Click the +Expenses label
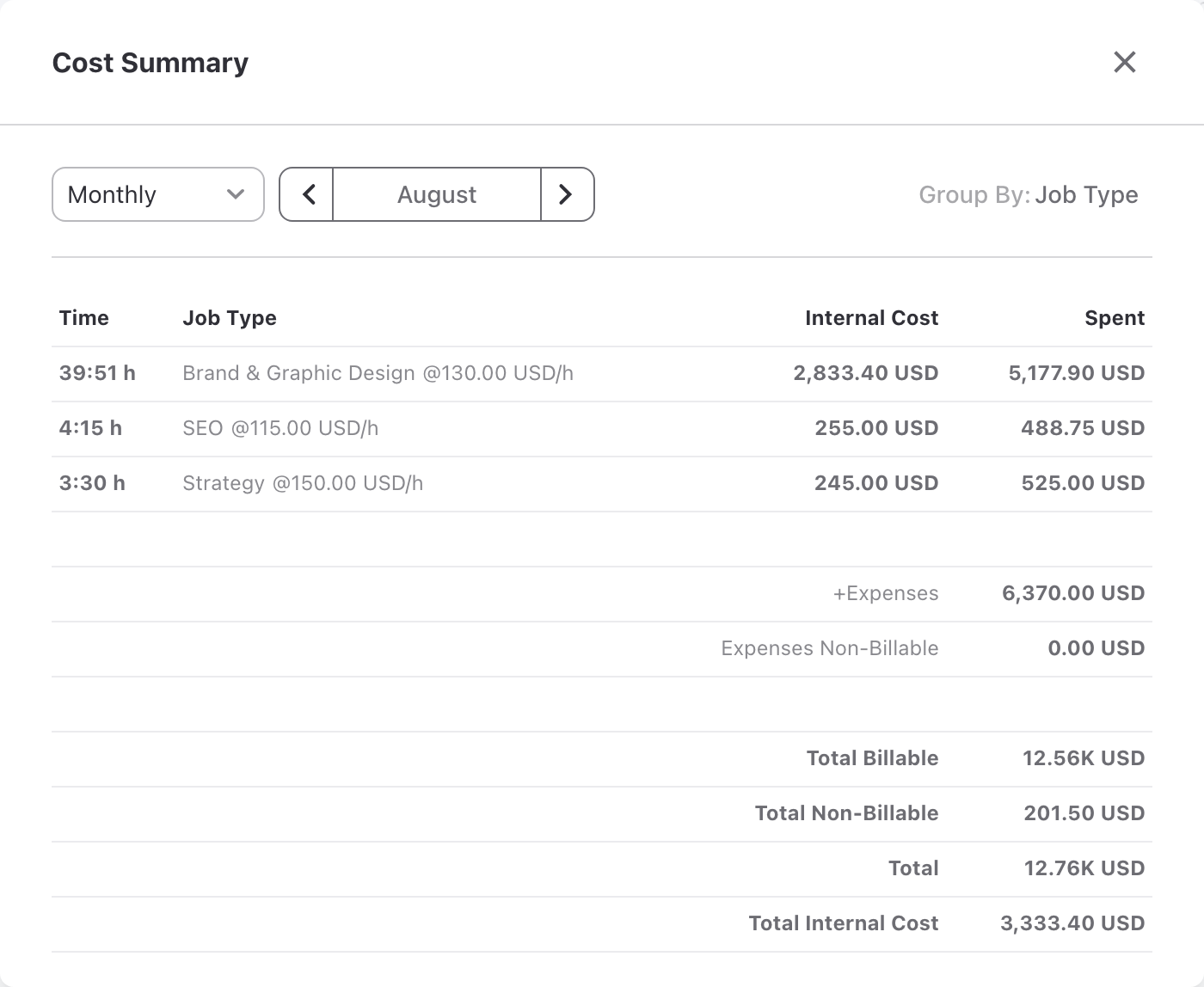Screen dimensions: 1204x987 pyautogui.click(x=886, y=593)
